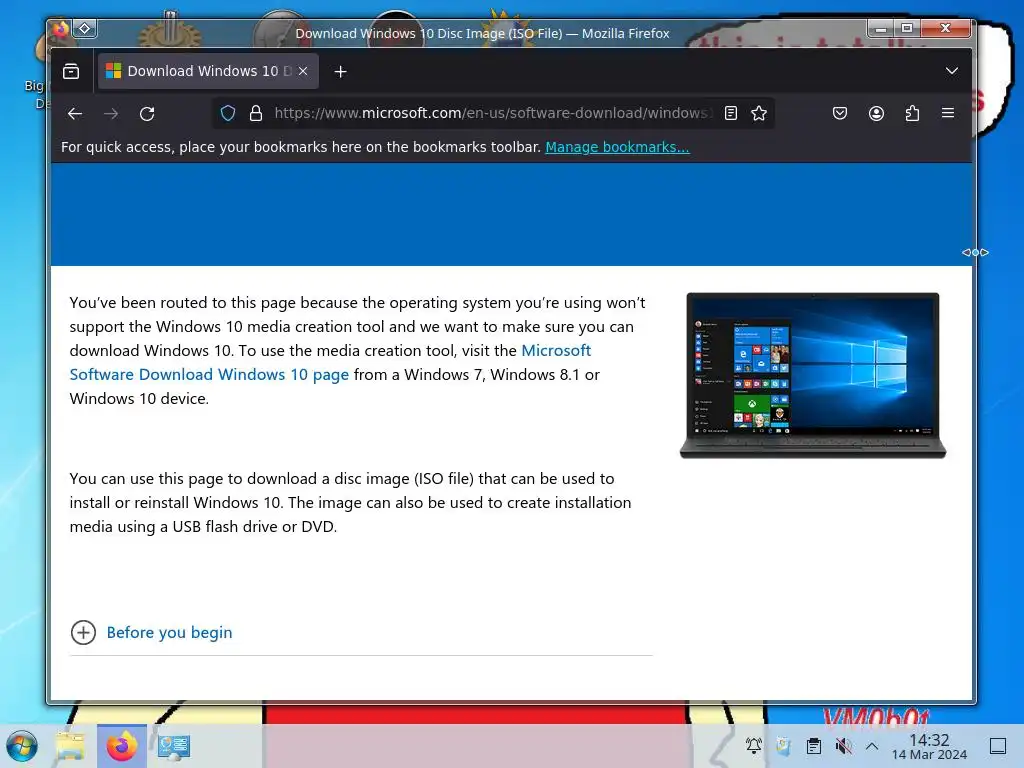Open system settings taskbar icon

[x=174, y=746]
